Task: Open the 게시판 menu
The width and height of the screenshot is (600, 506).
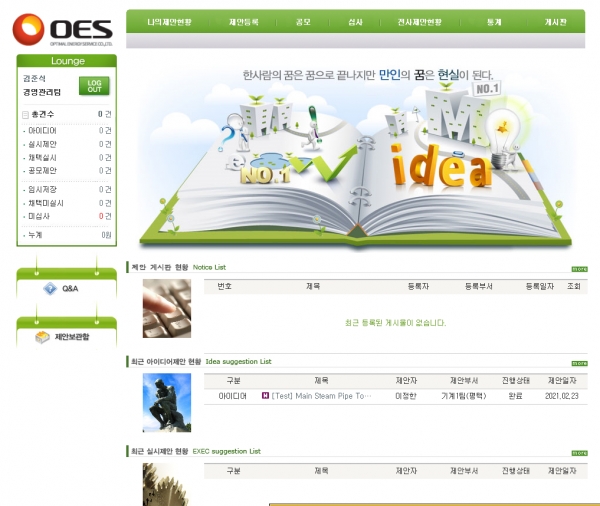Action: [x=555, y=21]
